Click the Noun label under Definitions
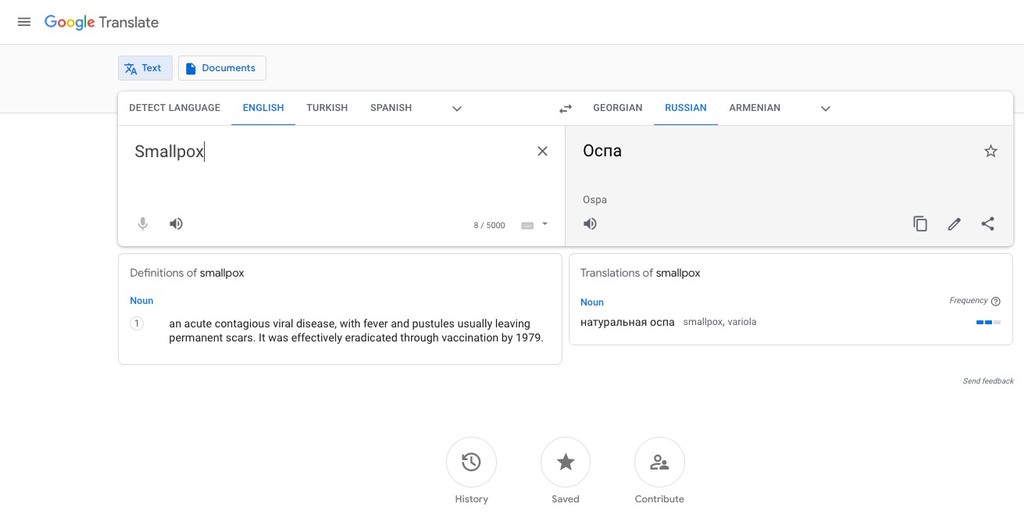This screenshot has width=1024, height=512. tap(142, 301)
